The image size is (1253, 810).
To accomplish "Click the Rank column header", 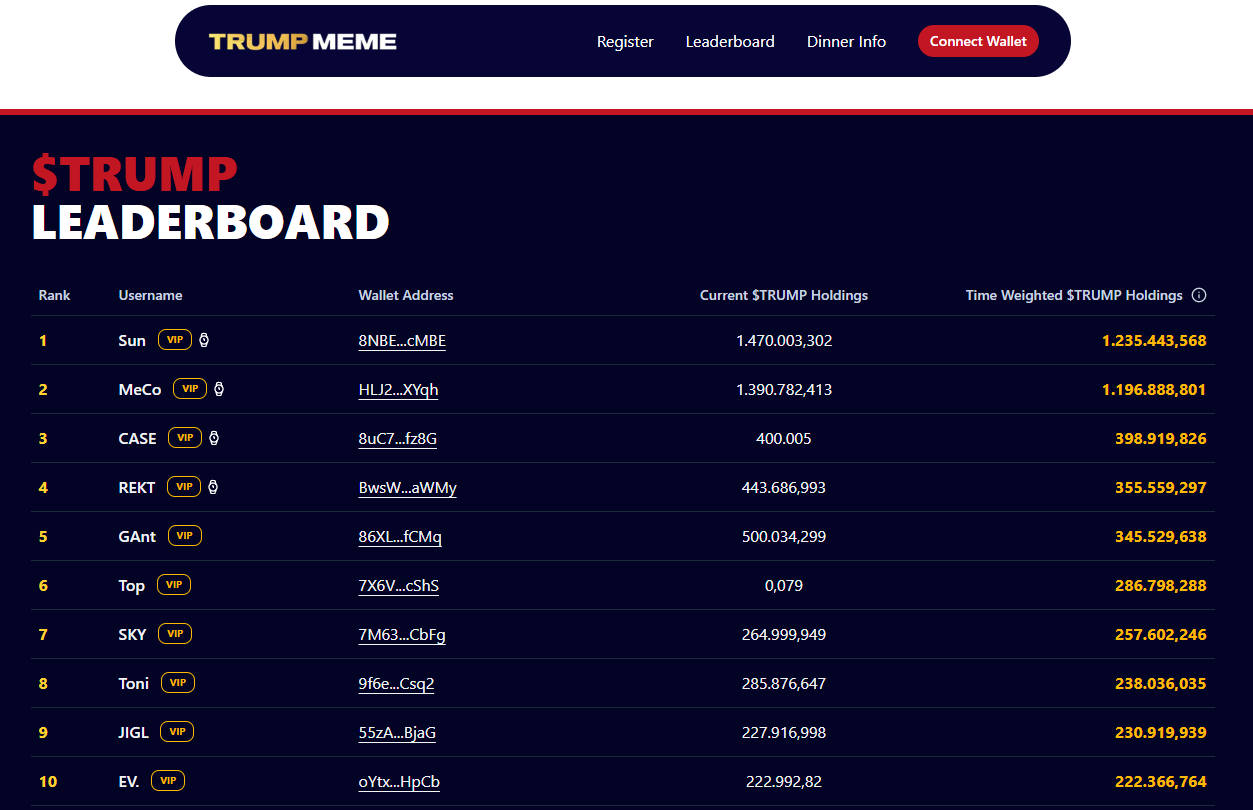I will tap(55, 295).
